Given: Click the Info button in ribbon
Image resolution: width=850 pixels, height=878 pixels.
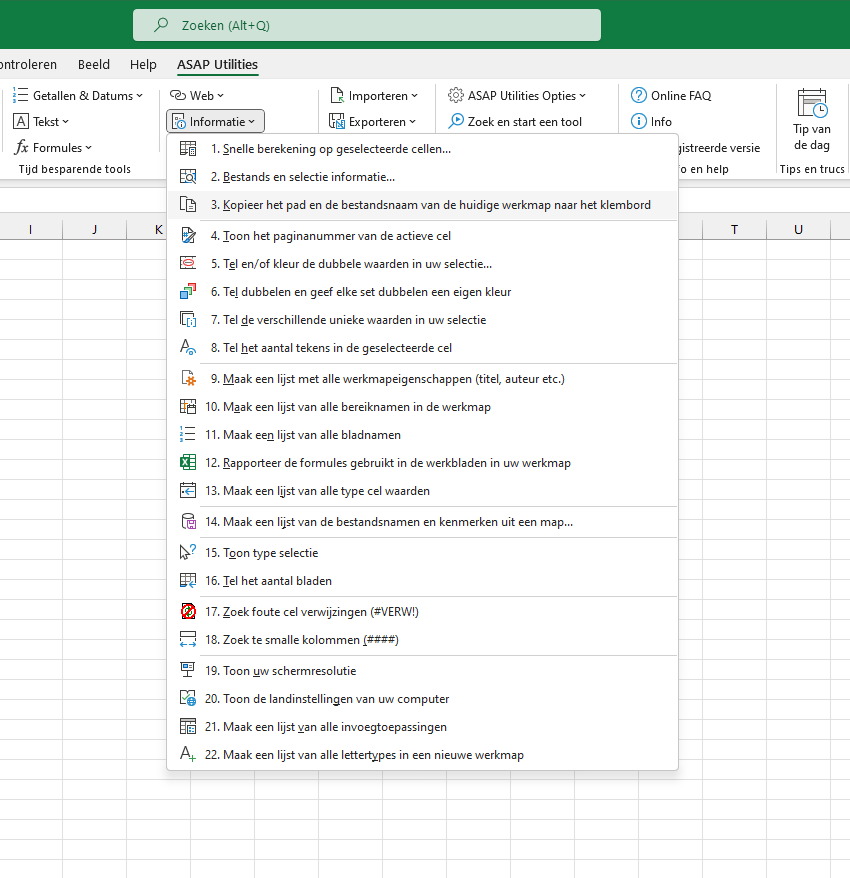Looking at the screenshot, I should pos(651,122).
